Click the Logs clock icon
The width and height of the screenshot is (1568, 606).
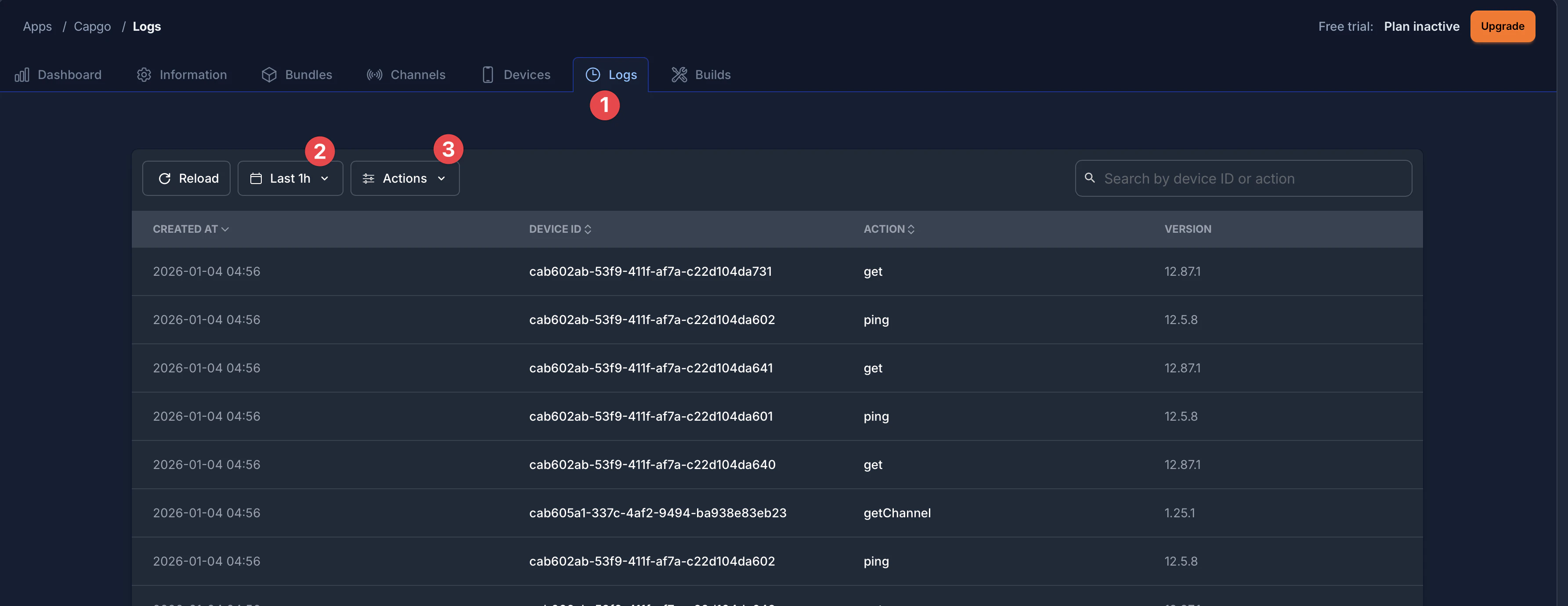point(593,74)
